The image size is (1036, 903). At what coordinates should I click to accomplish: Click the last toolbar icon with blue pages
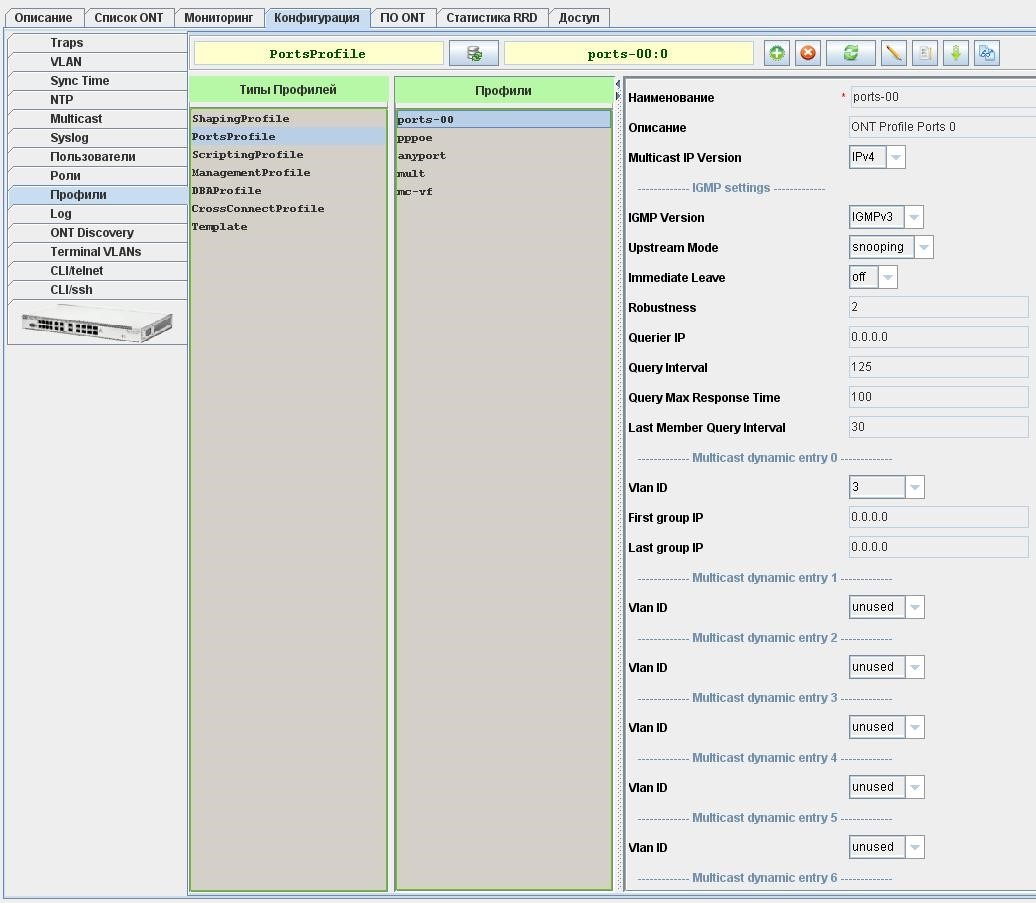(987, 54)
